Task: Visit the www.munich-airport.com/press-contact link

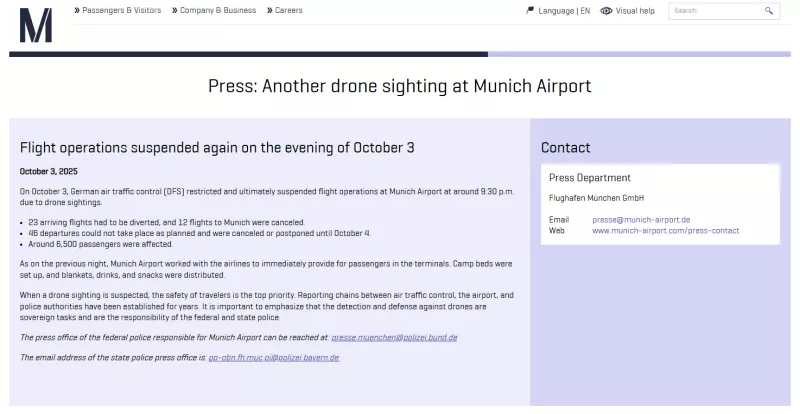Action: pos(665,230)
